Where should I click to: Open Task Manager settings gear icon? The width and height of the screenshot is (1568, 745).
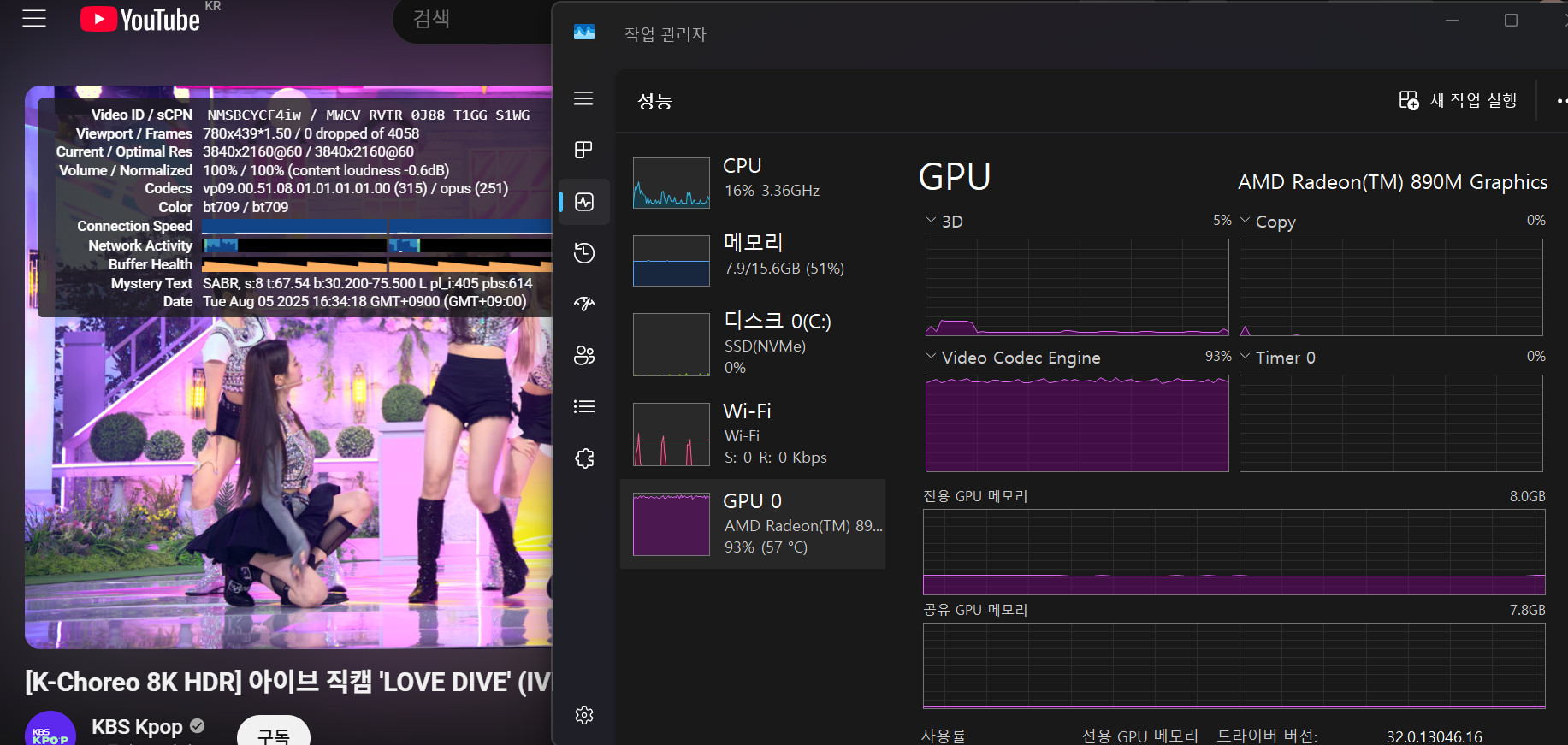pos(584,715)
